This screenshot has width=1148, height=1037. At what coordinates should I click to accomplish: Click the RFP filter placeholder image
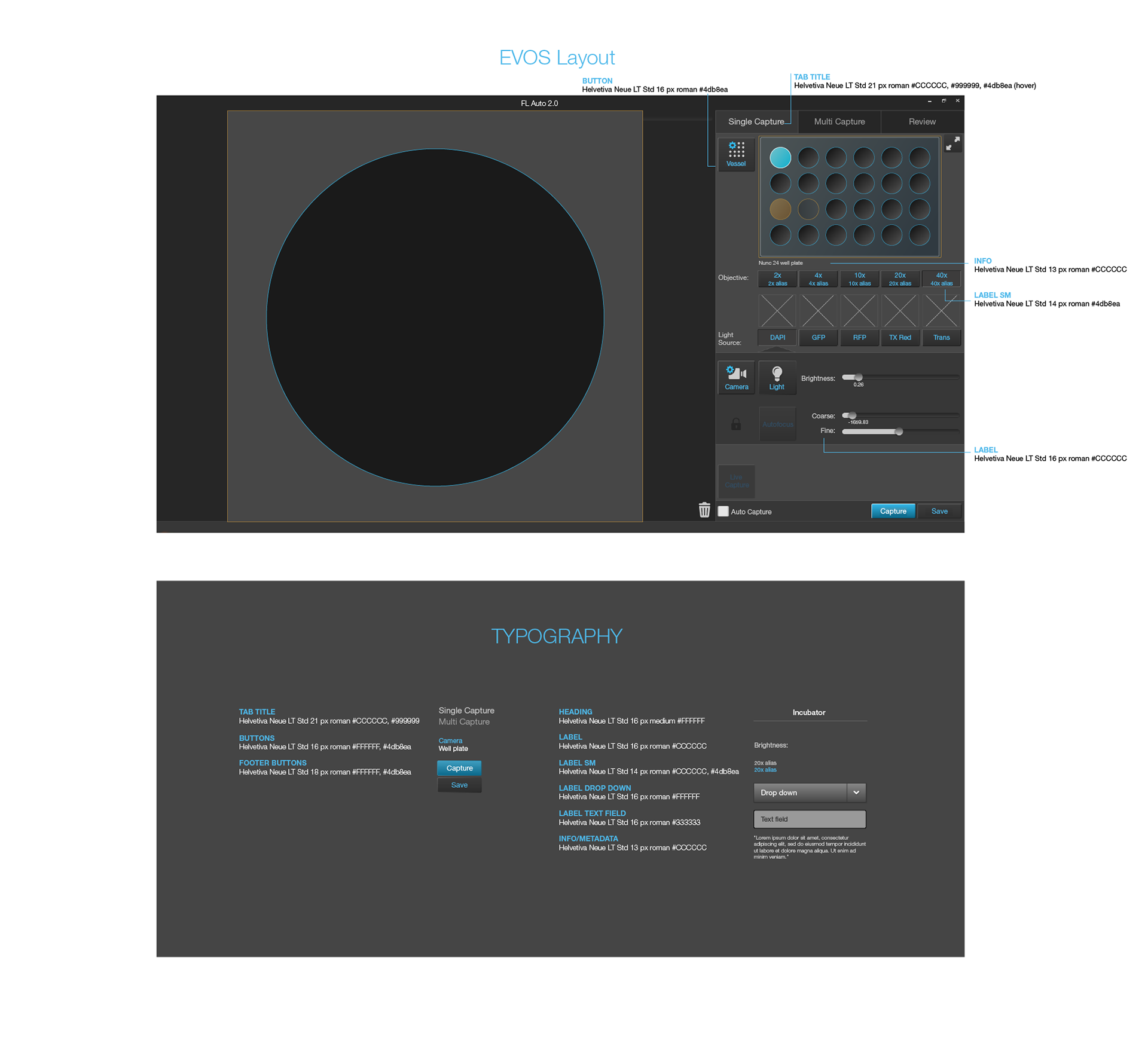(859, 311)
